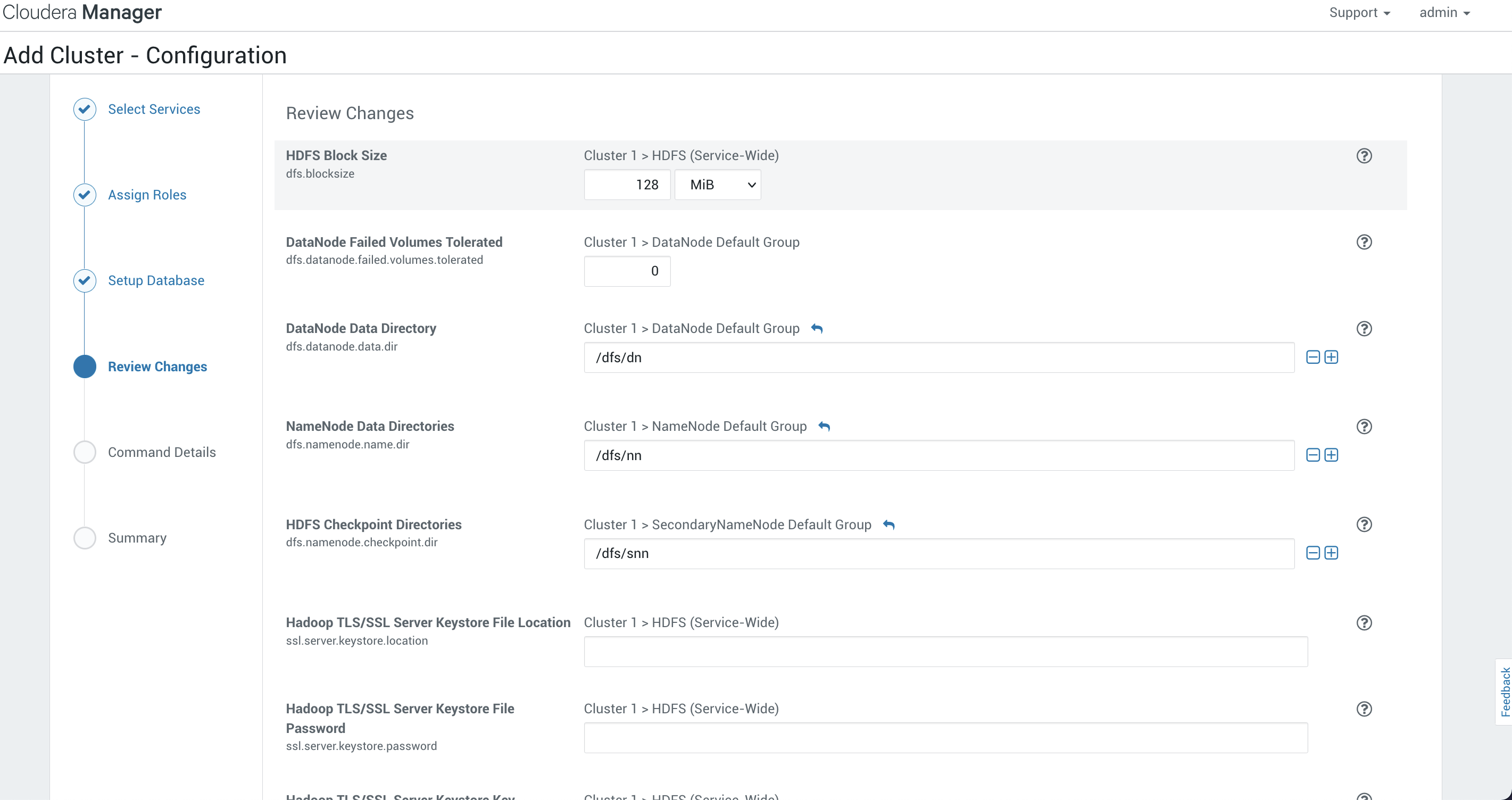Click Summary step label
1512x800 pixels.
(137, 538)
